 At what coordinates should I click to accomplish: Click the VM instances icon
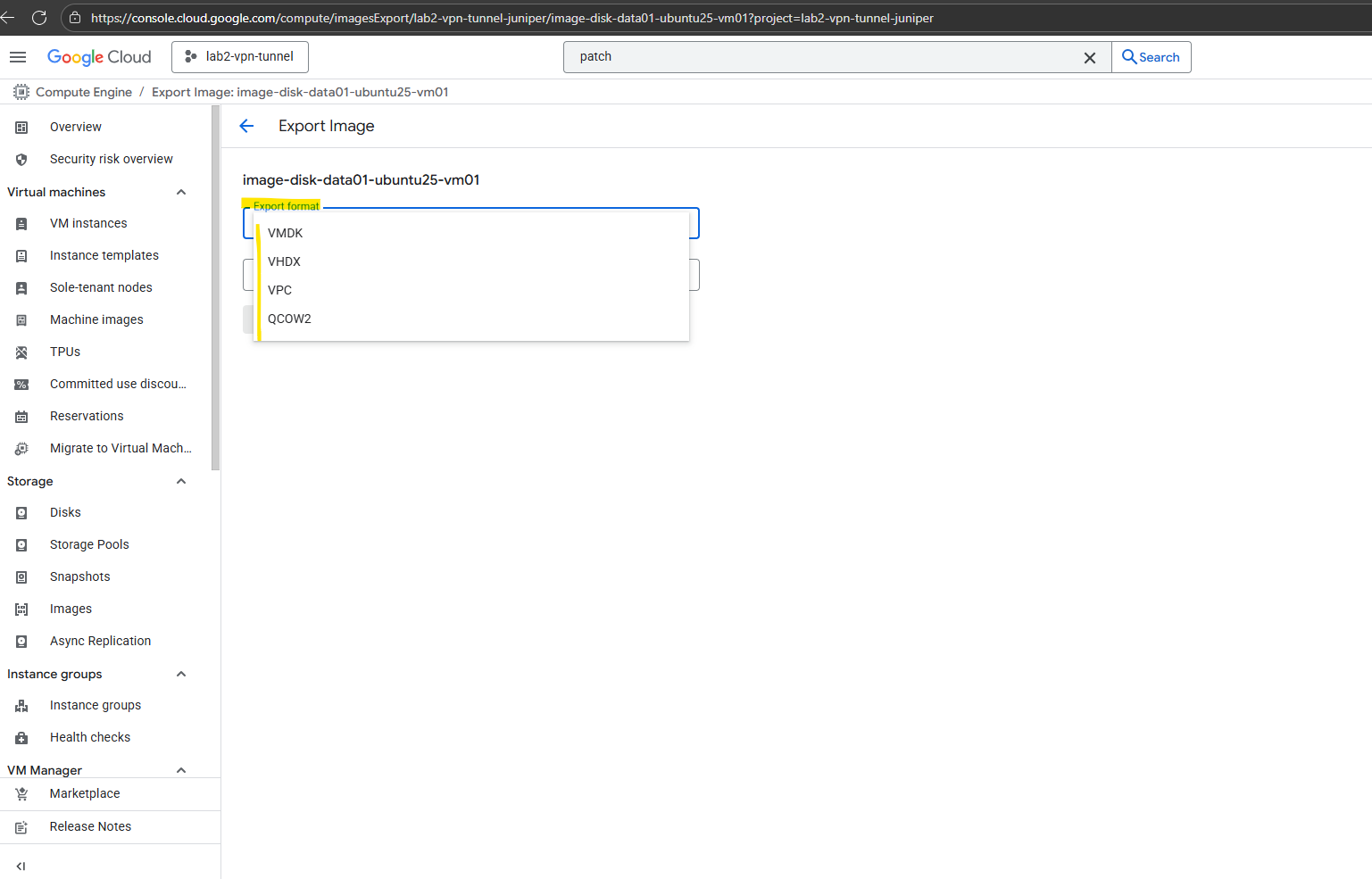[x=21, y=224]
